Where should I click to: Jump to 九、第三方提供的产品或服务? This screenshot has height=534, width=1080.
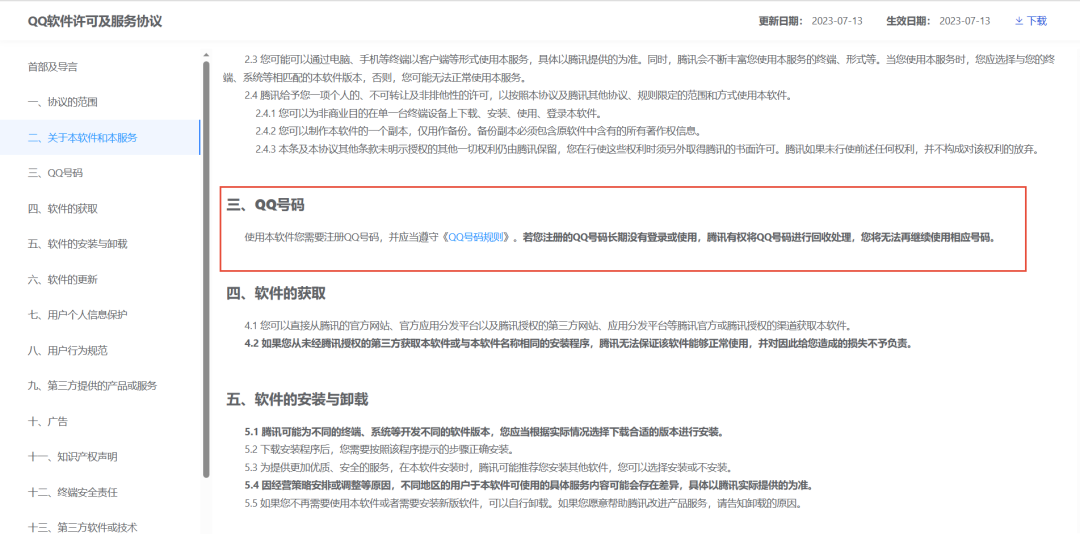tap(92, 386)
